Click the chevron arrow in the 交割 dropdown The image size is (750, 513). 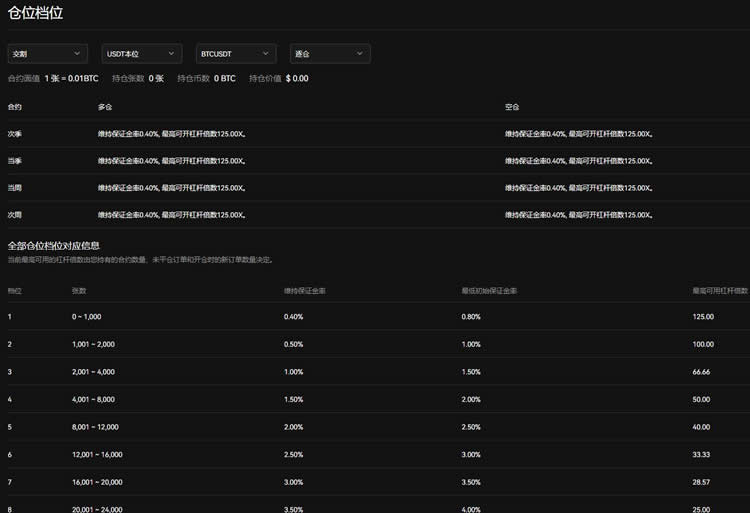(78, 54)
